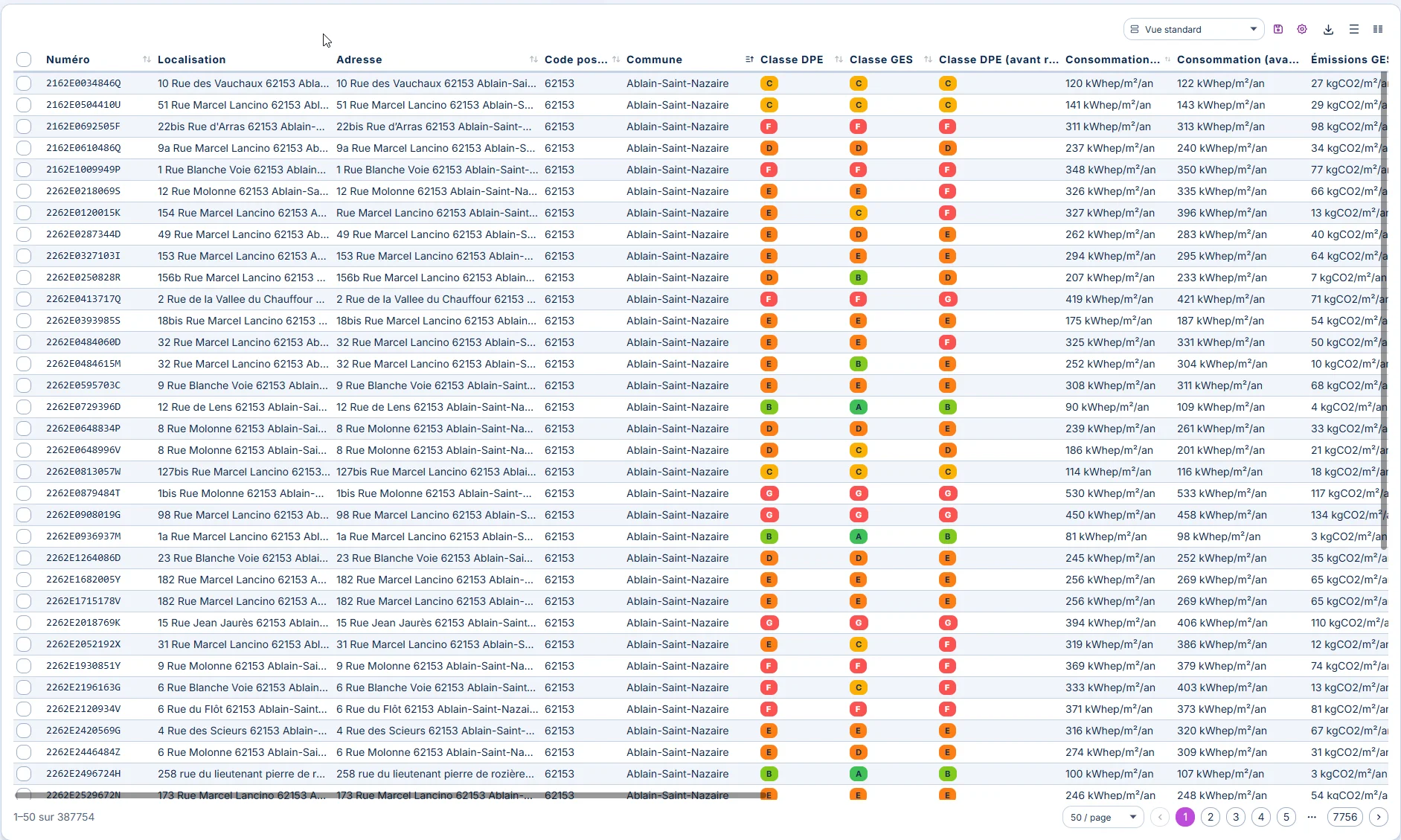Save the current view with the floppy icon

tap(1278, 29)
